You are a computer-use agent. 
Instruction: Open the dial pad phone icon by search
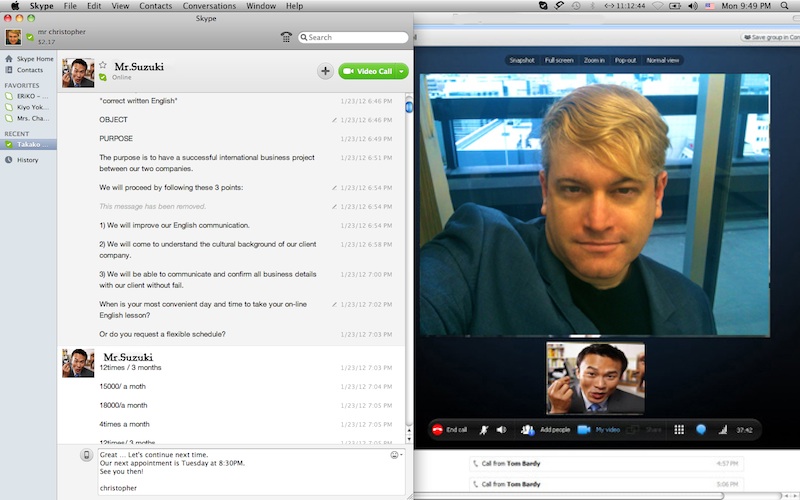click(286, 37)
